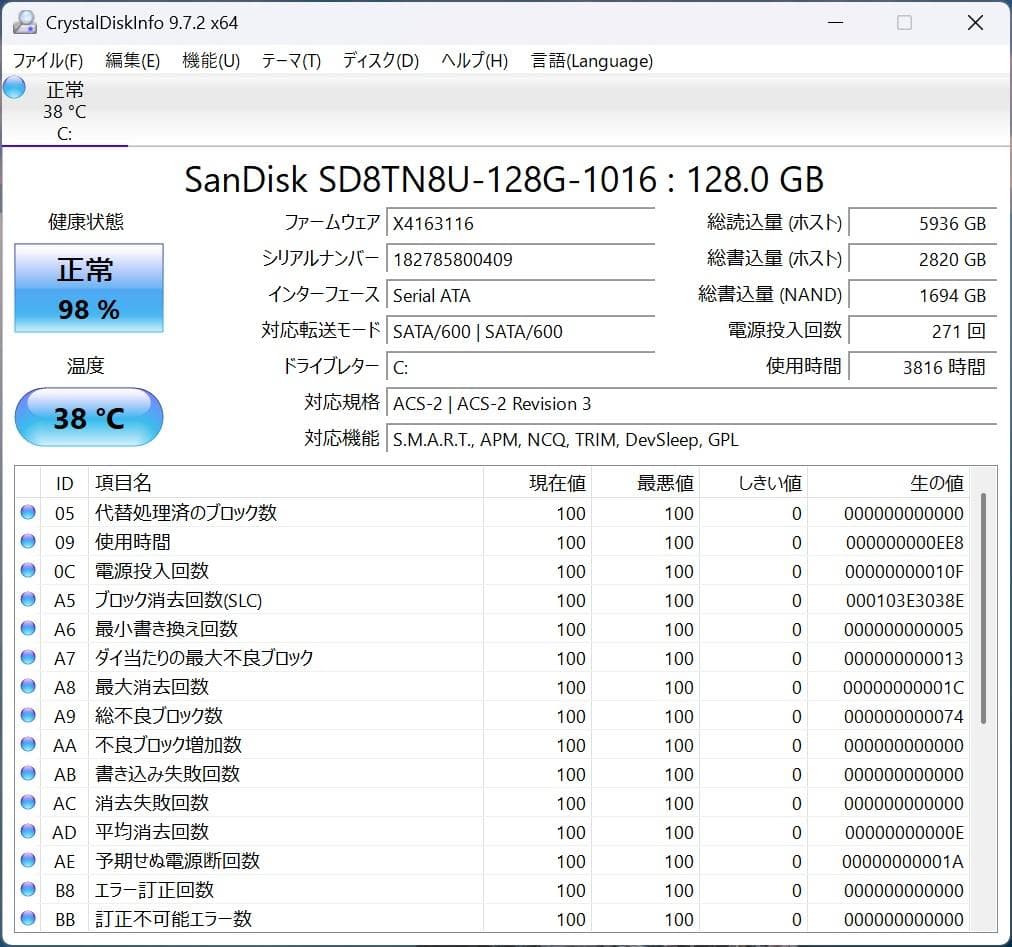Image resolution: width=1012 pixels, height=947 pixels.
Task: Click the CrystalDiskInfo app icon in the title bar
Action: point(24,21)
